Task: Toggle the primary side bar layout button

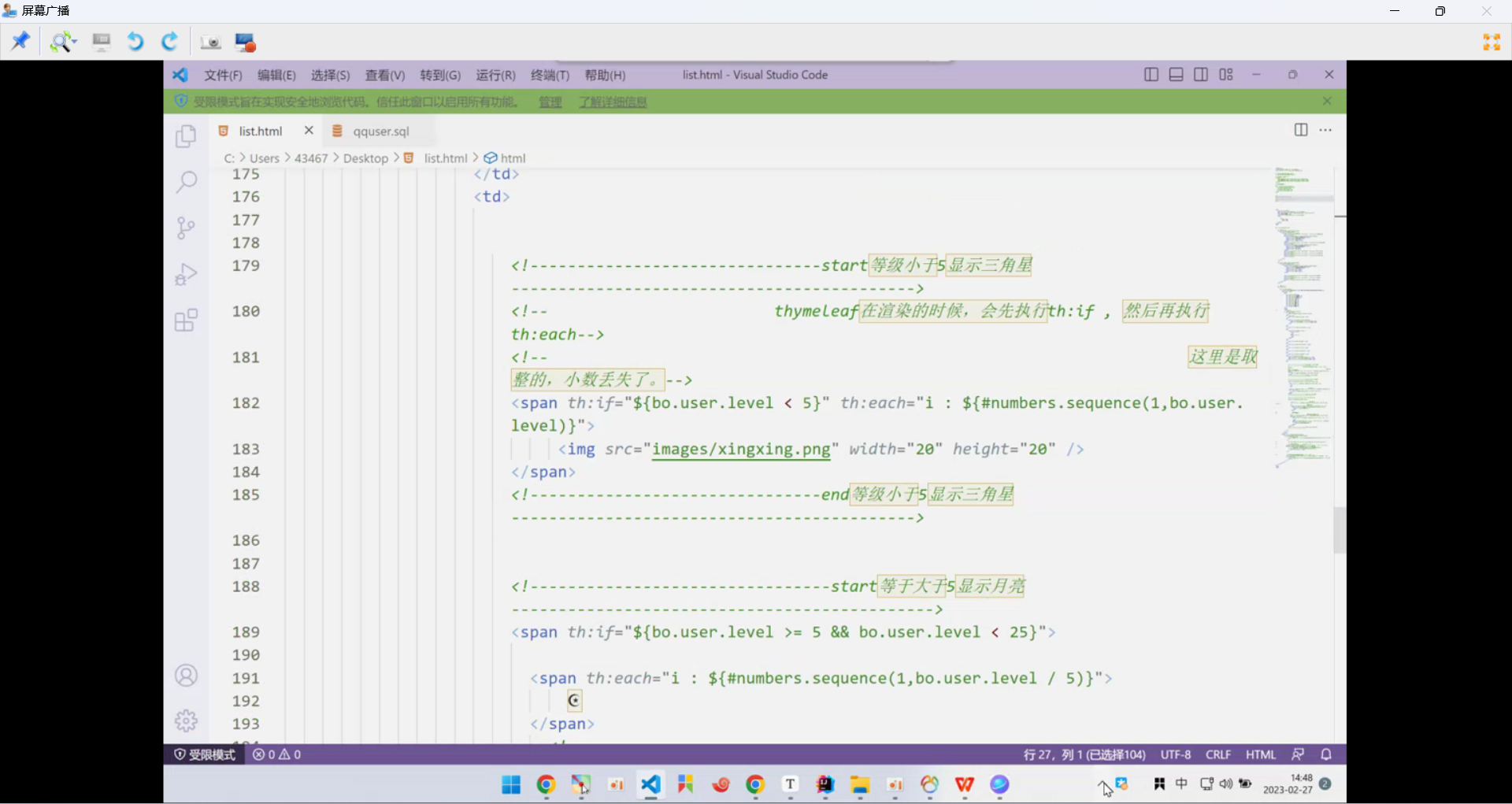Action: point(1151,75)
